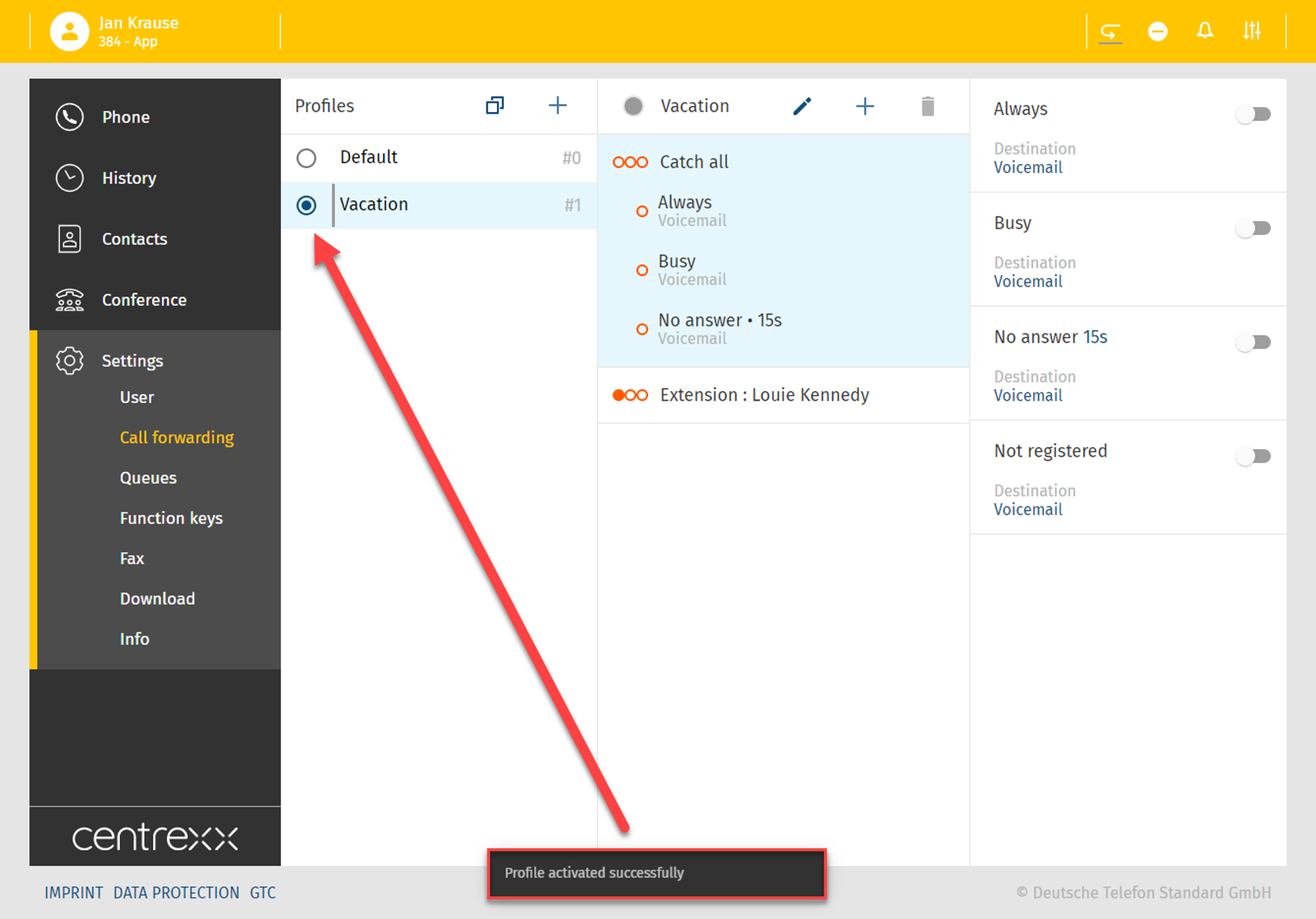Expand the Extension: Louie Kennedy rule
The image size is (1316, 919).
tap(763, 395)
